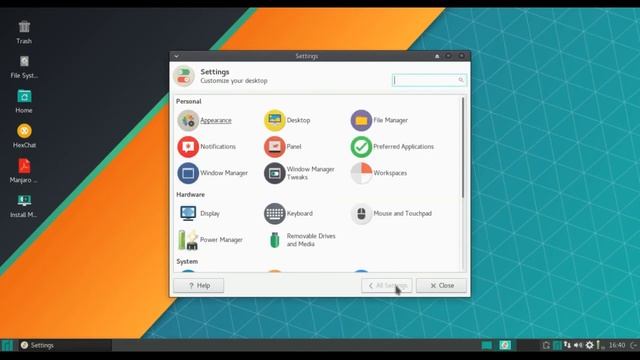Click the Settings dialog vertical scrollbar

(463, 148)
